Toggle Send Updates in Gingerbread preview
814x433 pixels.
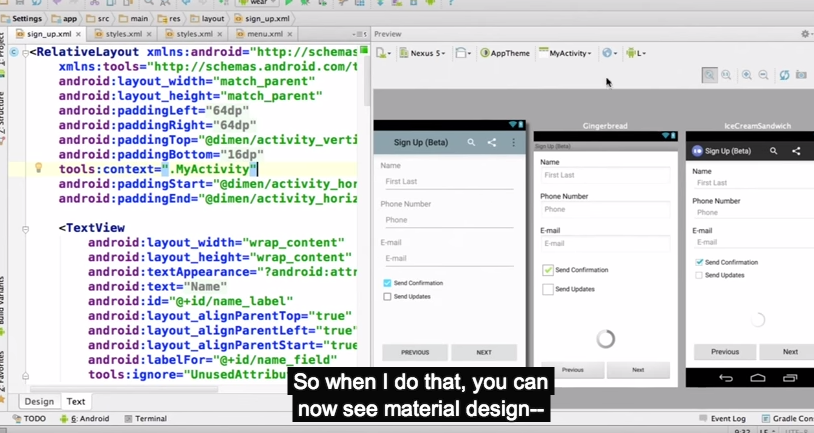coord(548,289)
